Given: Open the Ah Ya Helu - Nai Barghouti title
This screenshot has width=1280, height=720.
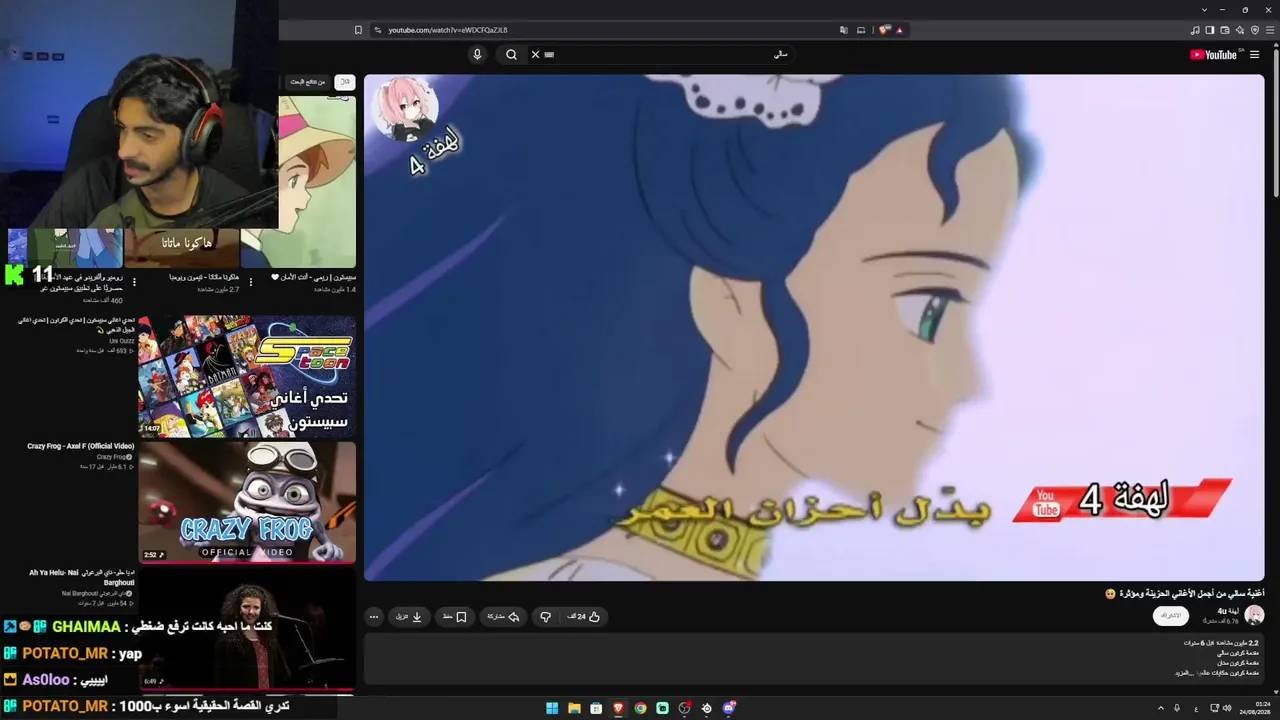Looking at the screenshot, I should [x=82, y=577].
